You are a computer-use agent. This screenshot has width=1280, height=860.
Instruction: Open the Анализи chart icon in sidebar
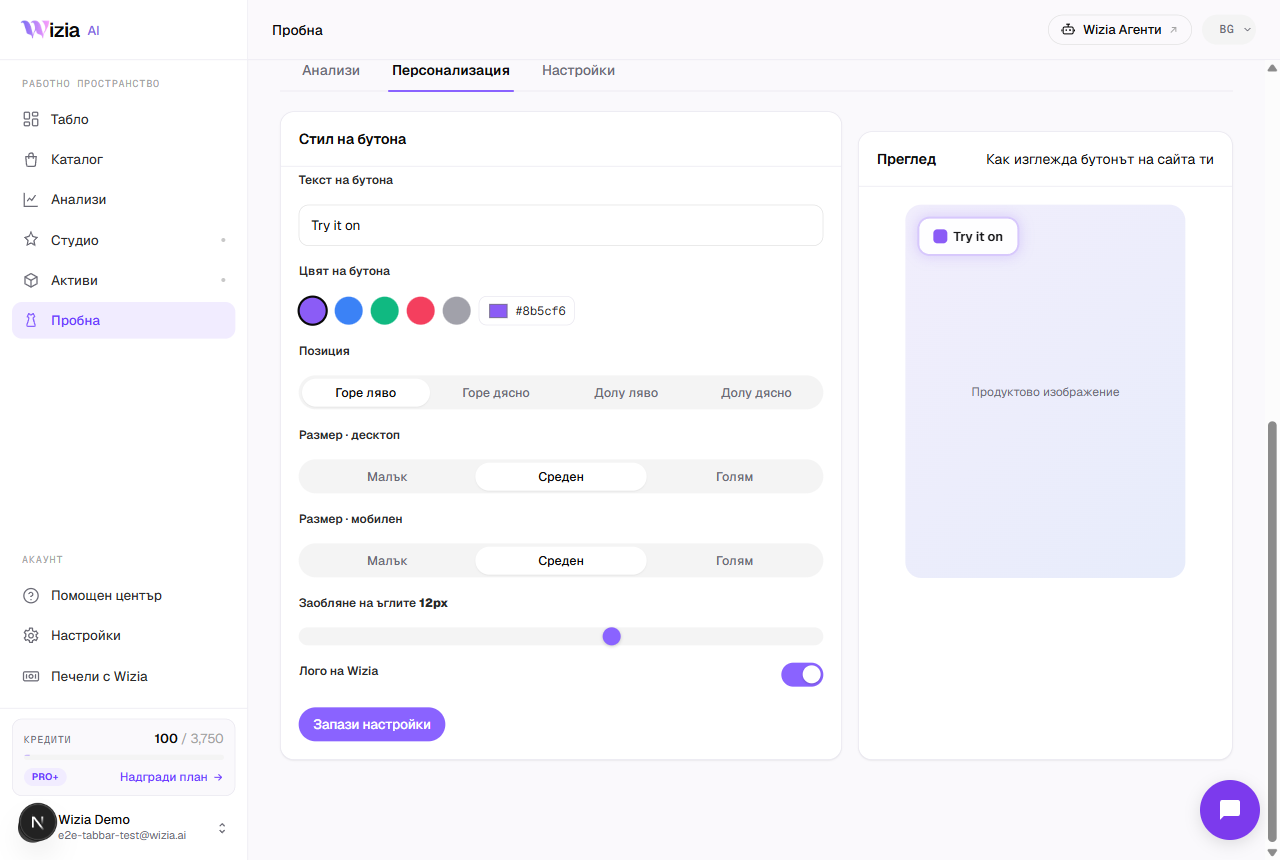click(x=31, y=199)
